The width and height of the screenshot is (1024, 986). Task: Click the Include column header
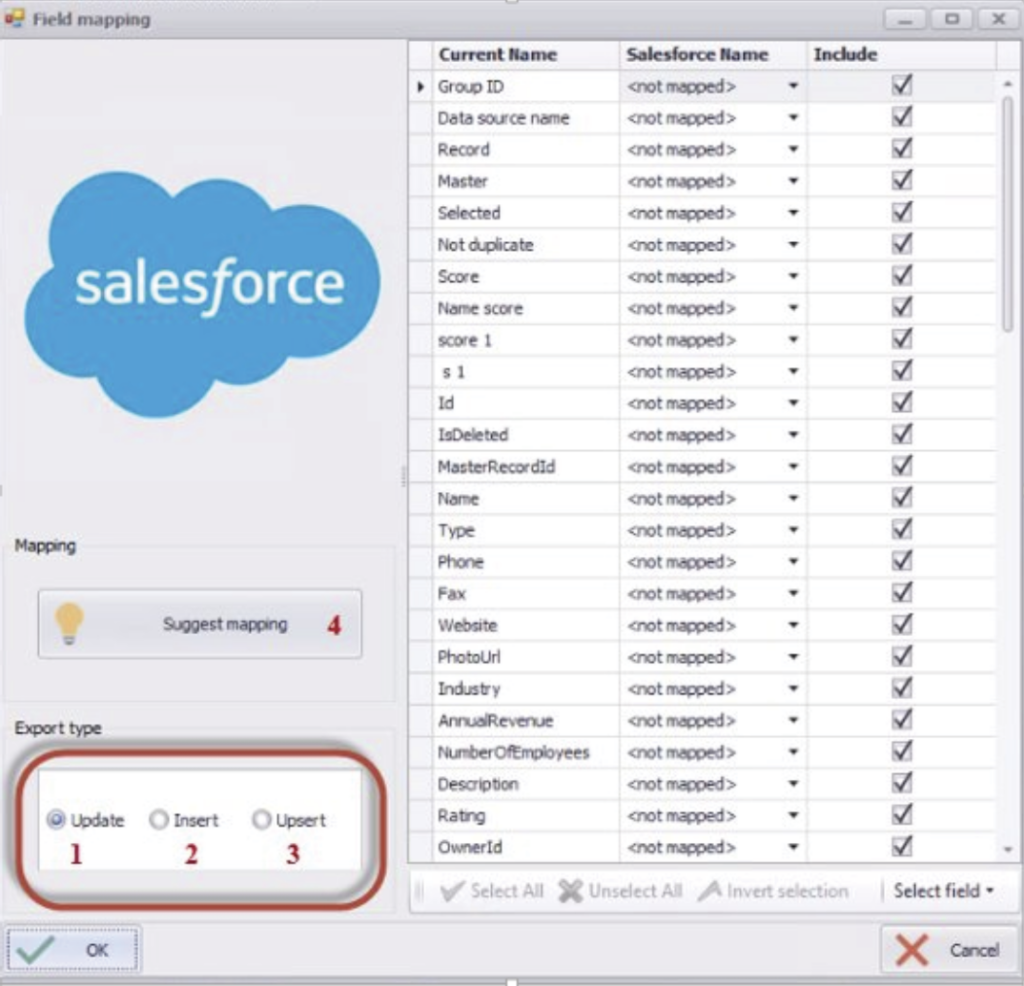tap(901, 54)
